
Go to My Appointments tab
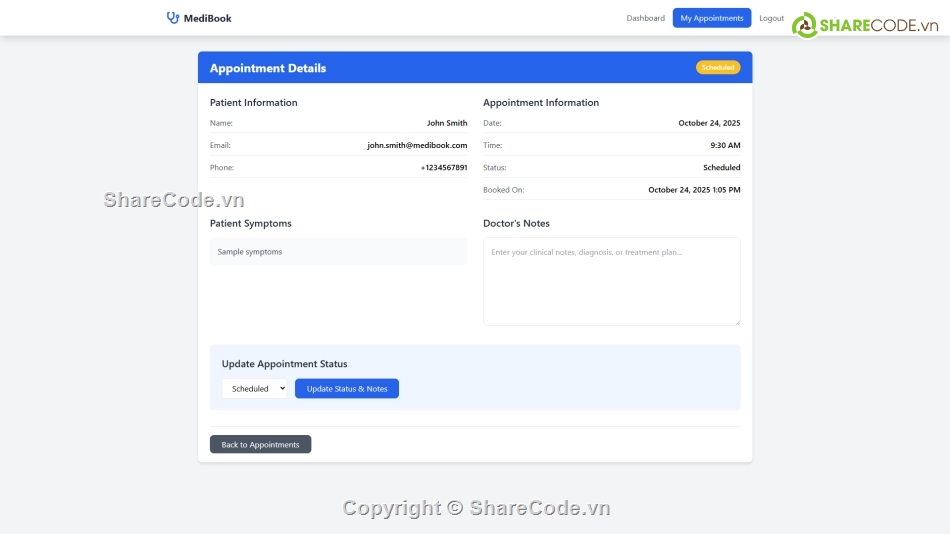pos(711,18)
